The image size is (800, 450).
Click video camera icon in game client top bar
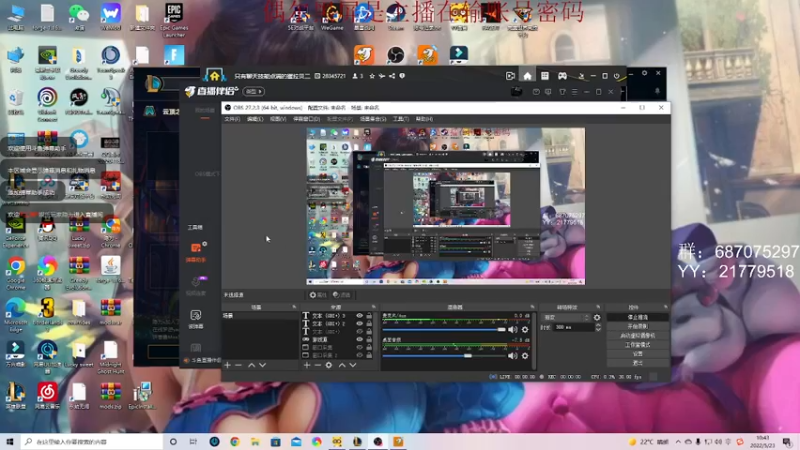pyautogui.click(x=510, y=76)
